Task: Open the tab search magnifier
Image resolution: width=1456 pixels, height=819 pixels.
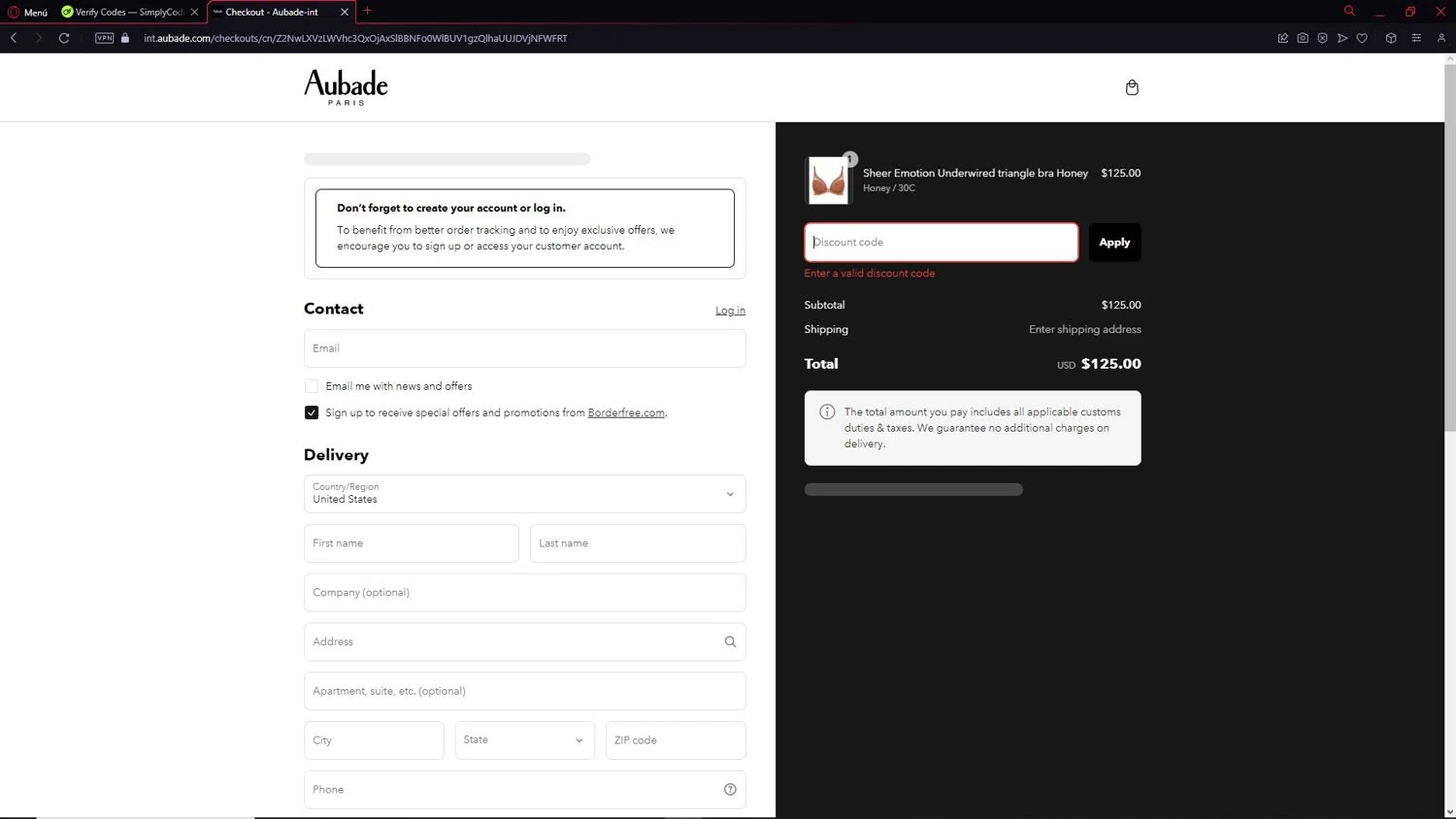Action: point(1349,11)
